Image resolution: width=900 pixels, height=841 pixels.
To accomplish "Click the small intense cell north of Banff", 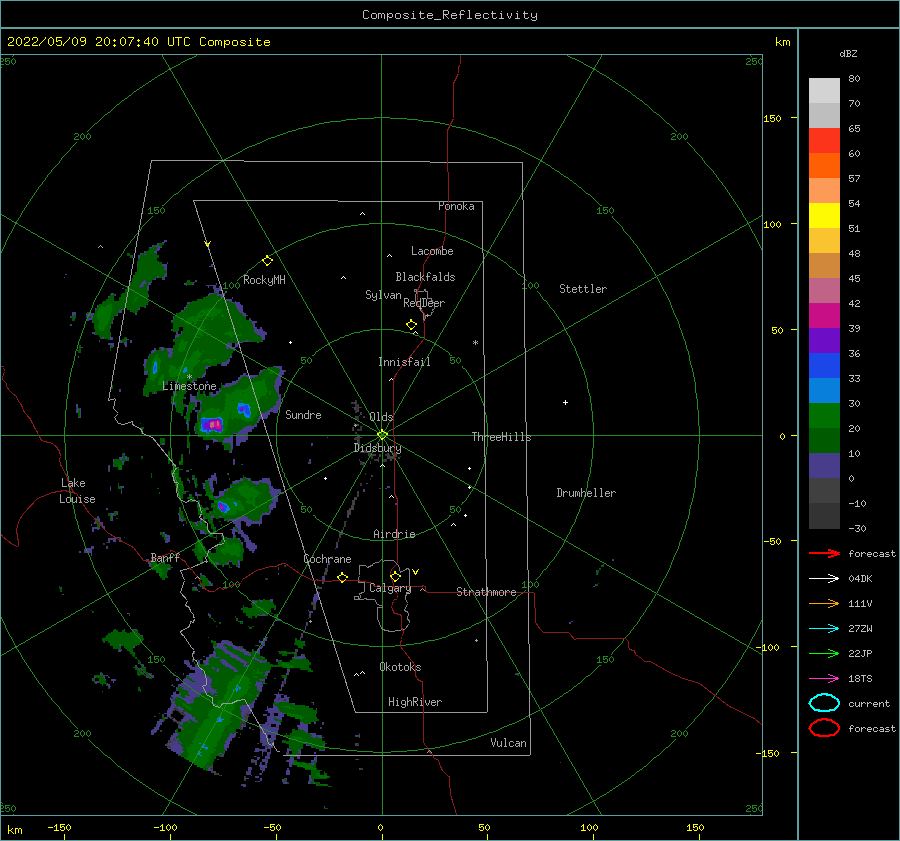I will [x=223, y=506].
